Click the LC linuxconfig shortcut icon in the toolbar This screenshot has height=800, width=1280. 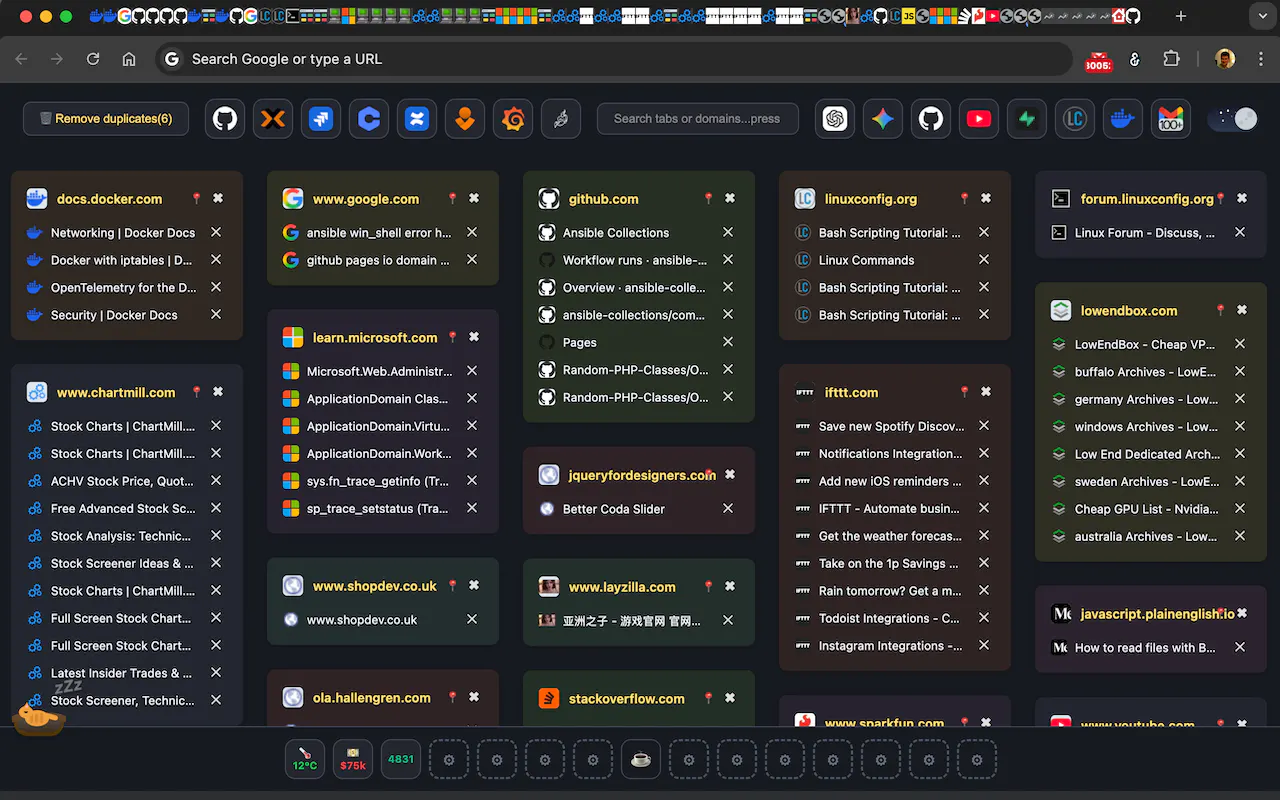click(1075, 119)
